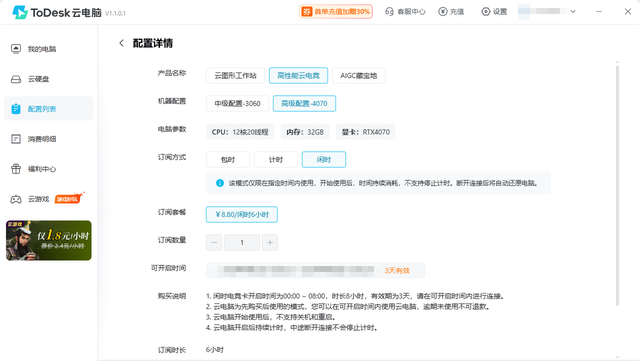The height and width of the screenshot is (361, 640).
Task: Open 设置 from the top bar
Action: tap(494, 11)
